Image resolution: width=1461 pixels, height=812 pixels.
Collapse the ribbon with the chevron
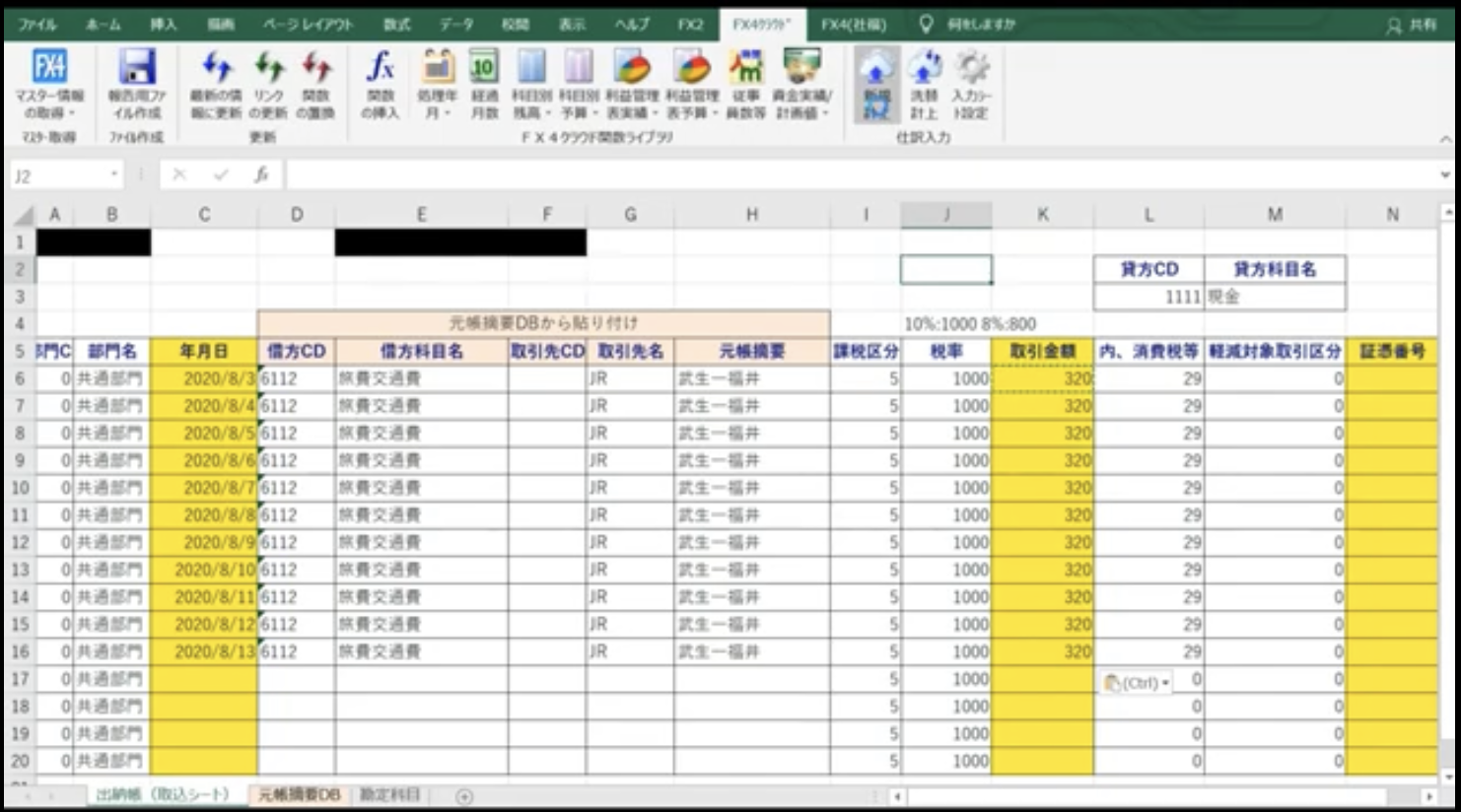[x=1445, y=139]
